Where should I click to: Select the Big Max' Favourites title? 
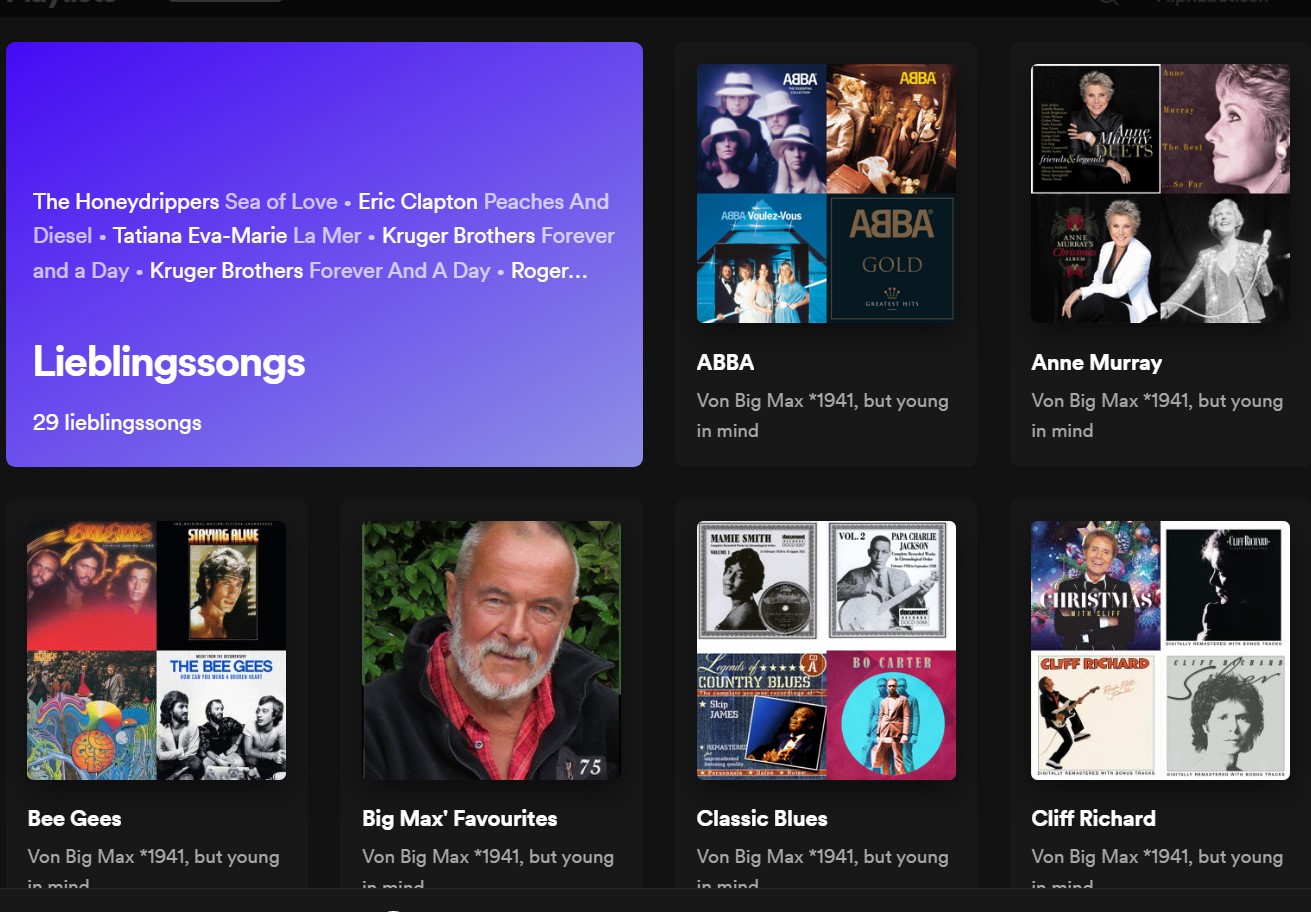(x=459, y=818)
